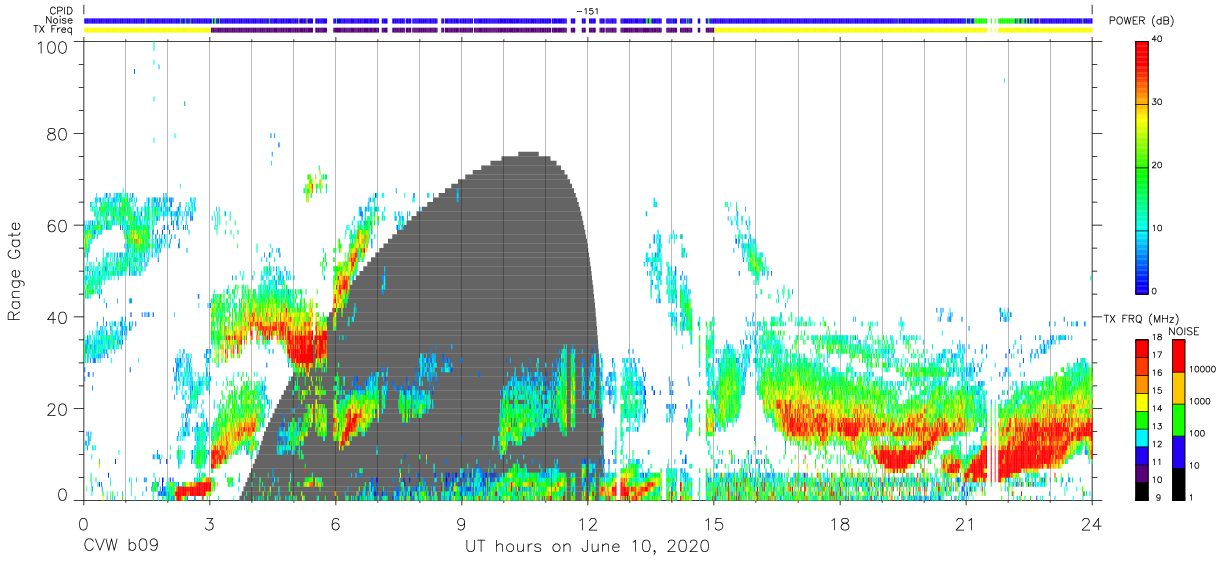
Task: Click the 'NOISE' legend title
Action: coord(1183,331)
